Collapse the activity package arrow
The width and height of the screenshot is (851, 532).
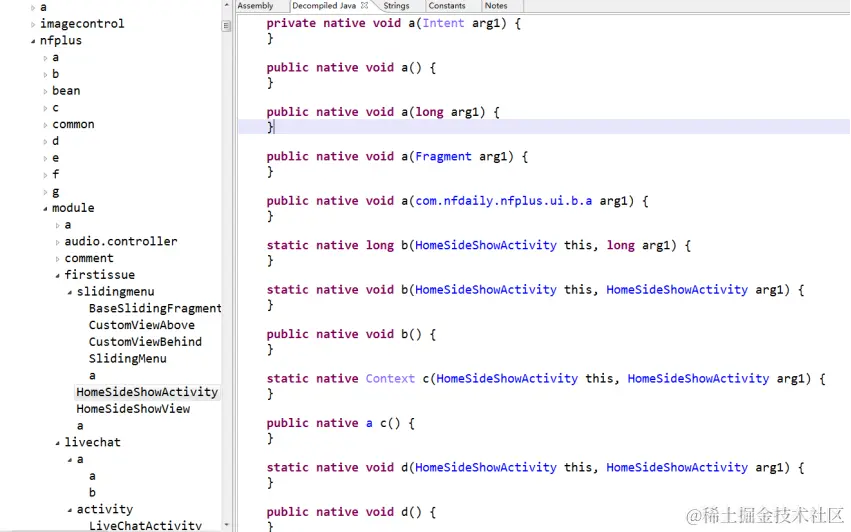tap(69, 510)
